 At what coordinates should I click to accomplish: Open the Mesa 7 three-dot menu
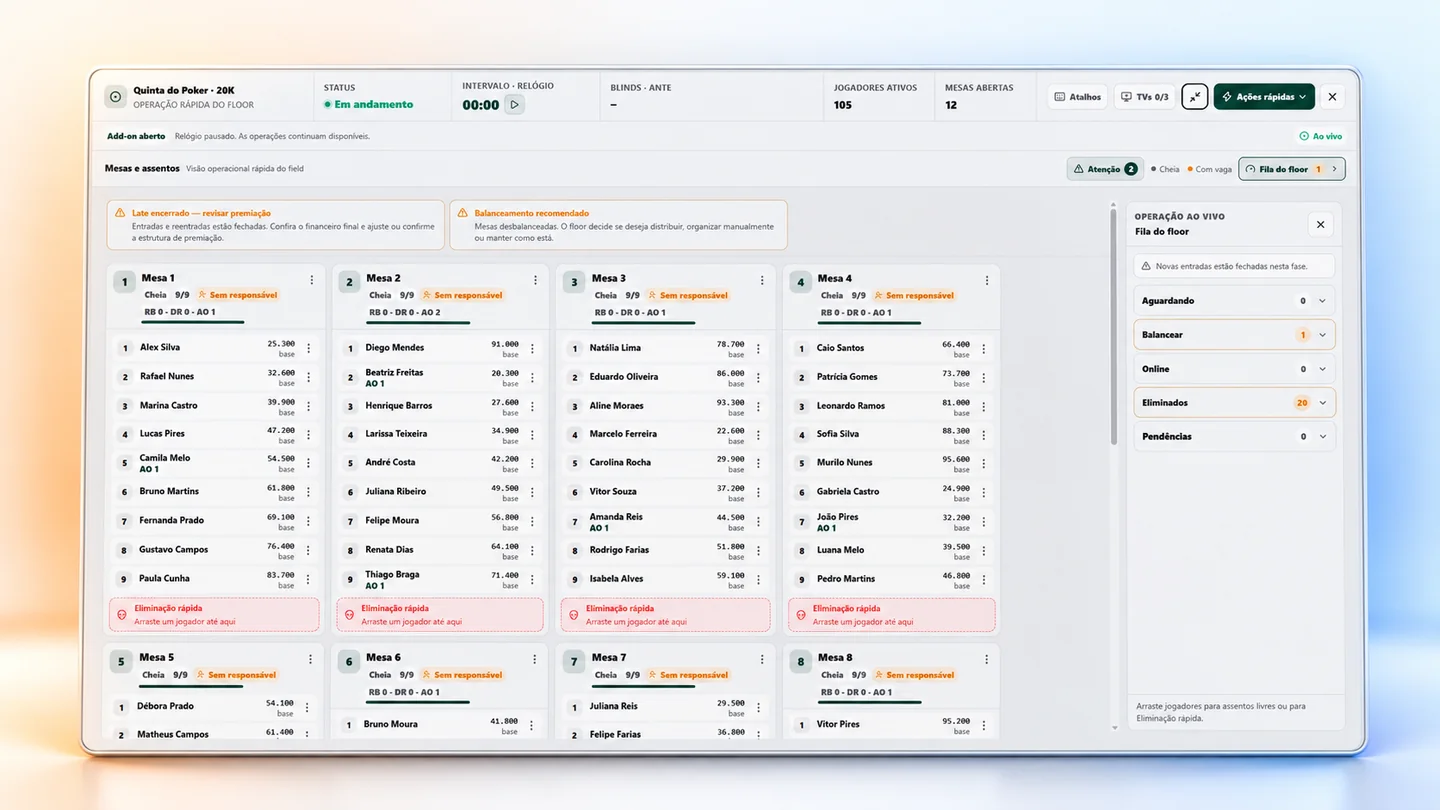761,660
